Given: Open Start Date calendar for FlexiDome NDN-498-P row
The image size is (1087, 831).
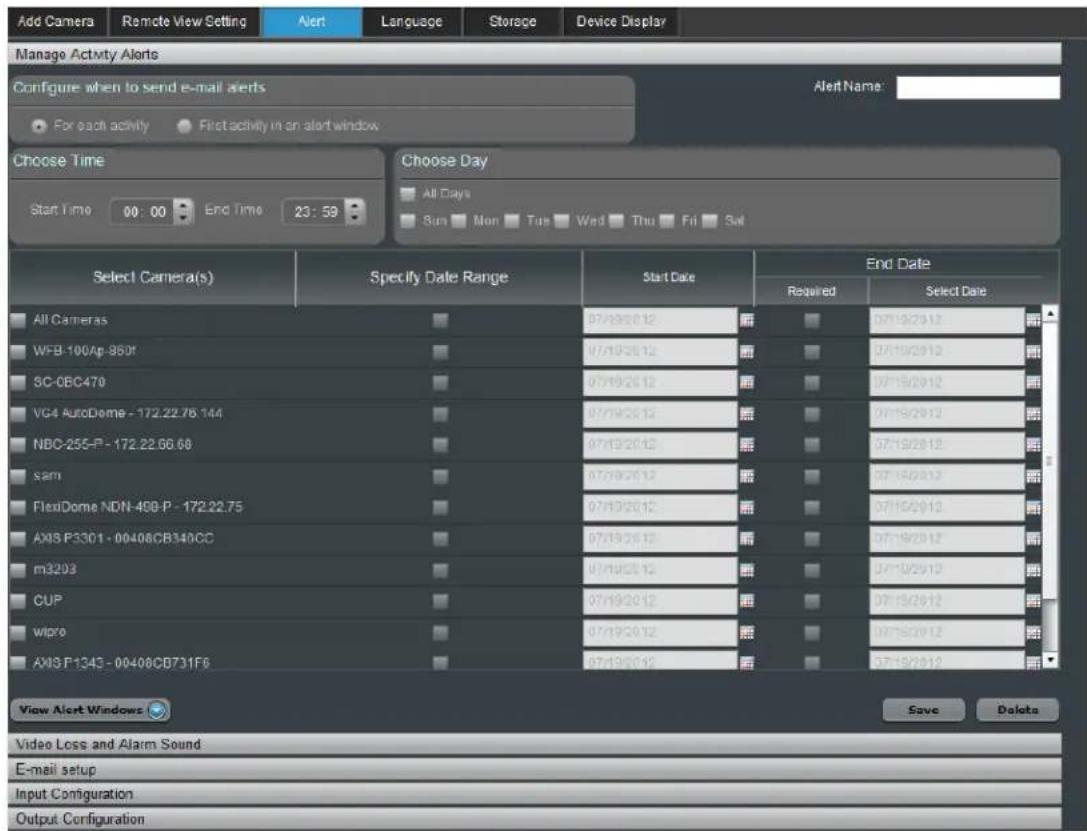Looking at the screenshot, I should (x=747, y=507).
